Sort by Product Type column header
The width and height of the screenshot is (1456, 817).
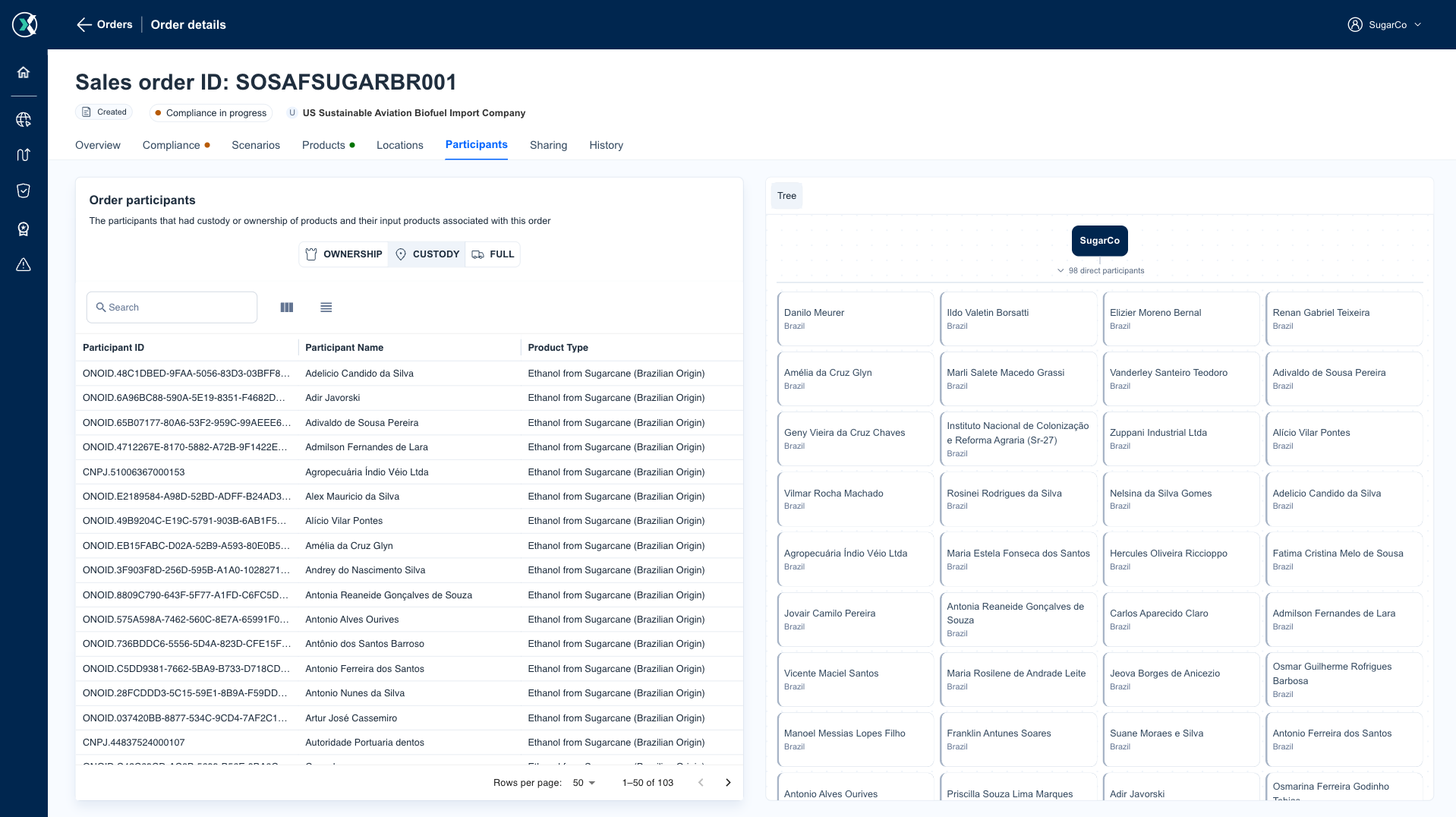558,348
